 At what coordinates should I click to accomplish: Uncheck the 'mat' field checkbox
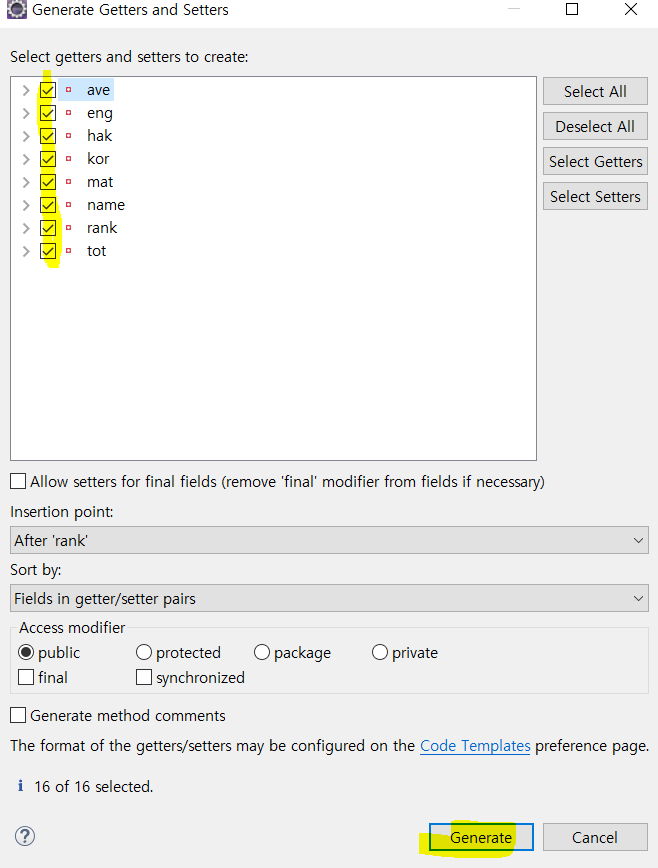(x=48, y=182)
